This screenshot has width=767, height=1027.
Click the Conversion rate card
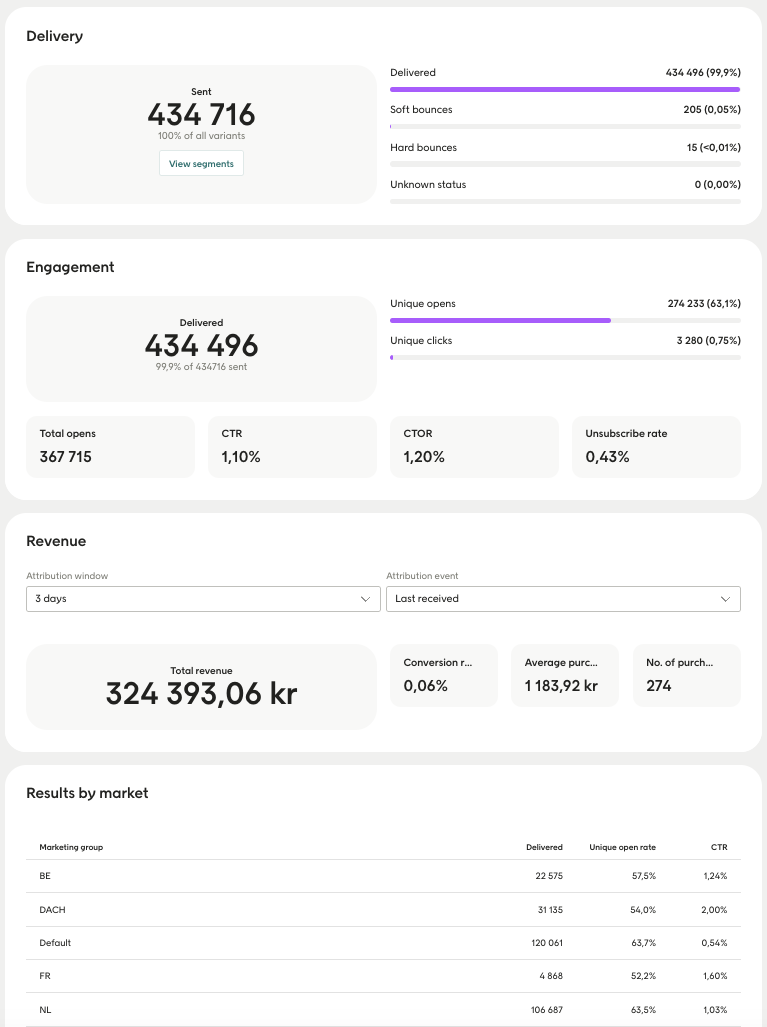443,675
